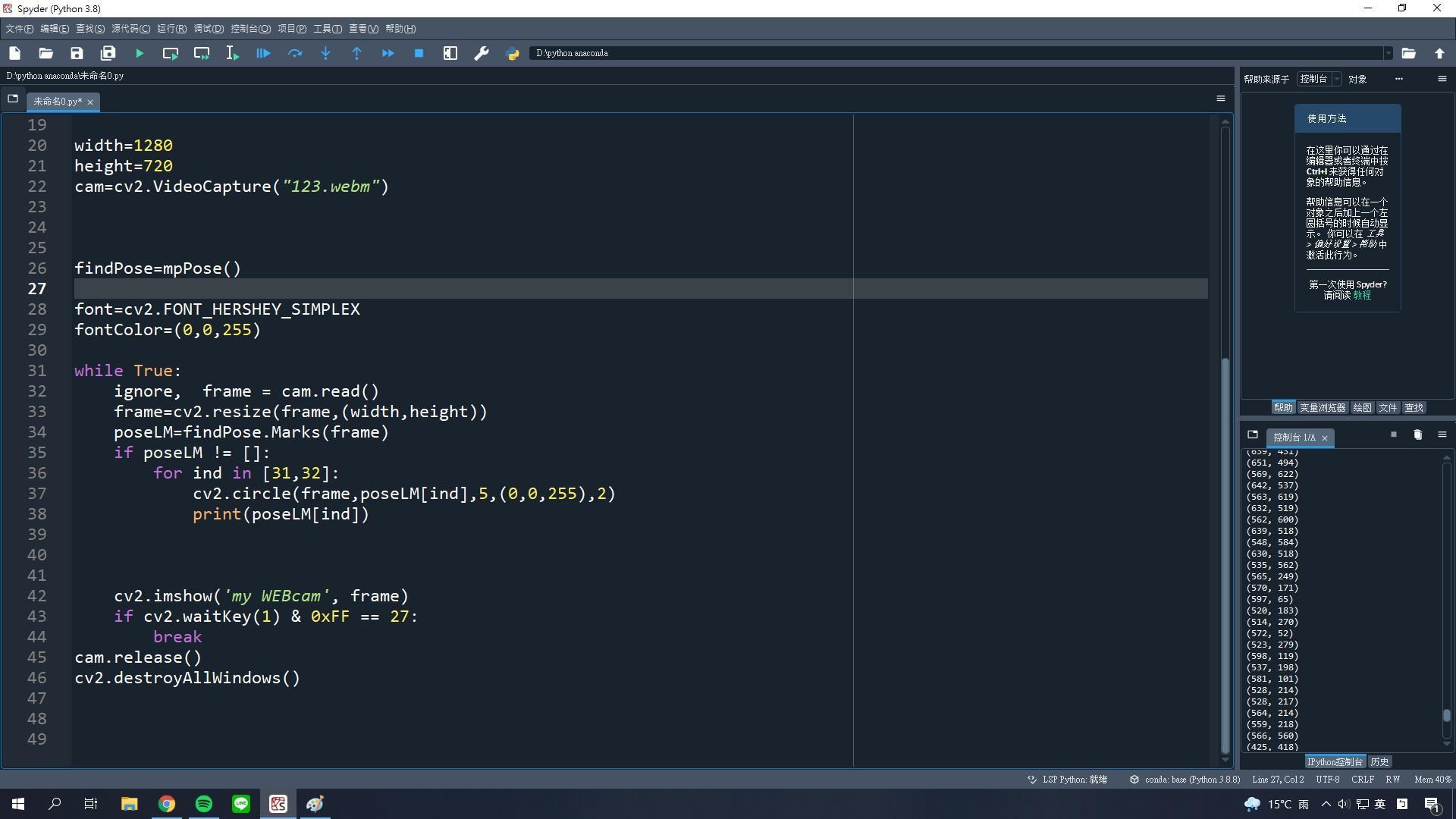Viewport: 1456px width, 819px height.
Task: Switch to 历史 tab
Action: [x=1379, y=762]
